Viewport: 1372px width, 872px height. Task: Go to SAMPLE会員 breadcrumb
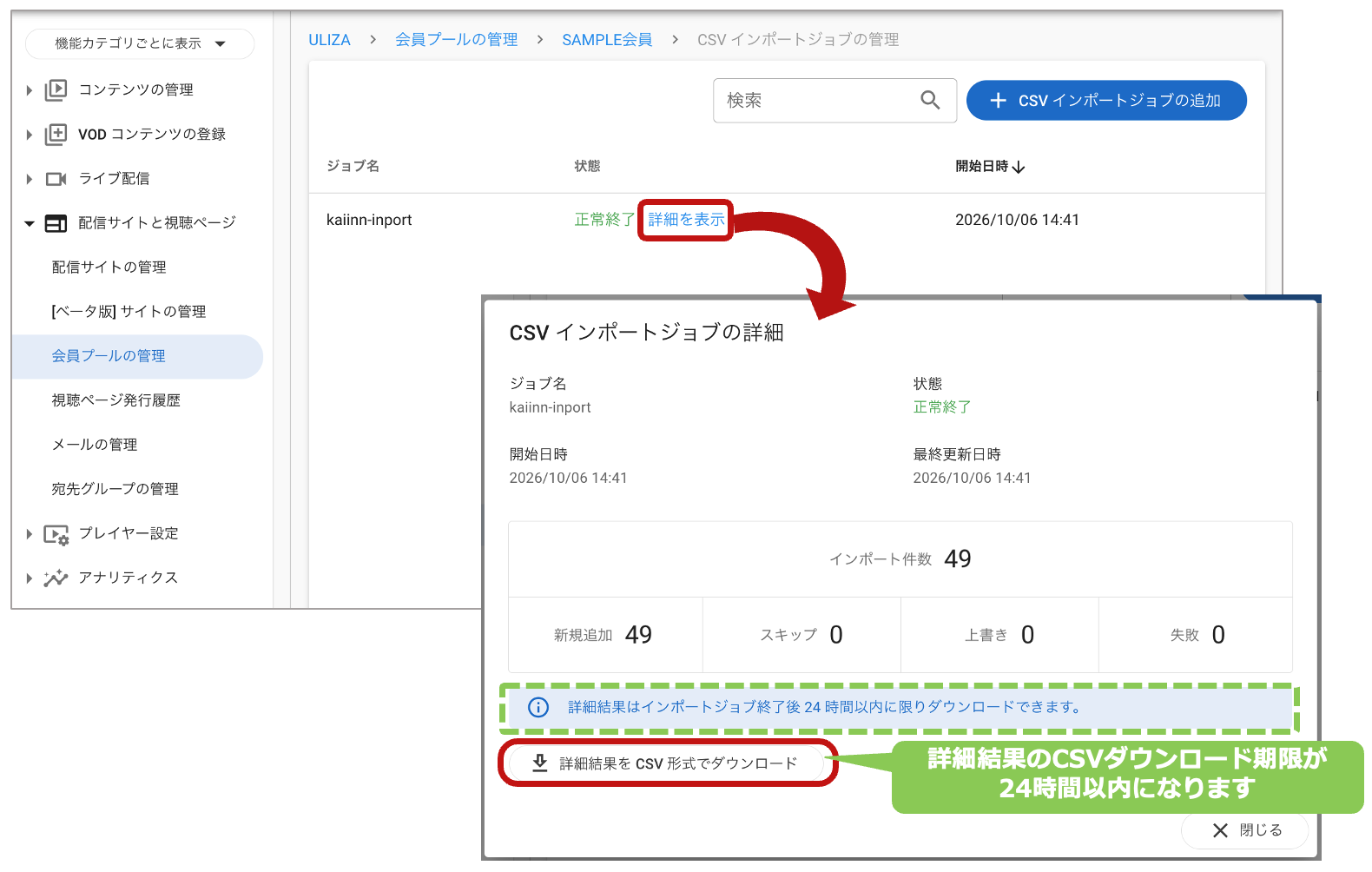[607, 40]
